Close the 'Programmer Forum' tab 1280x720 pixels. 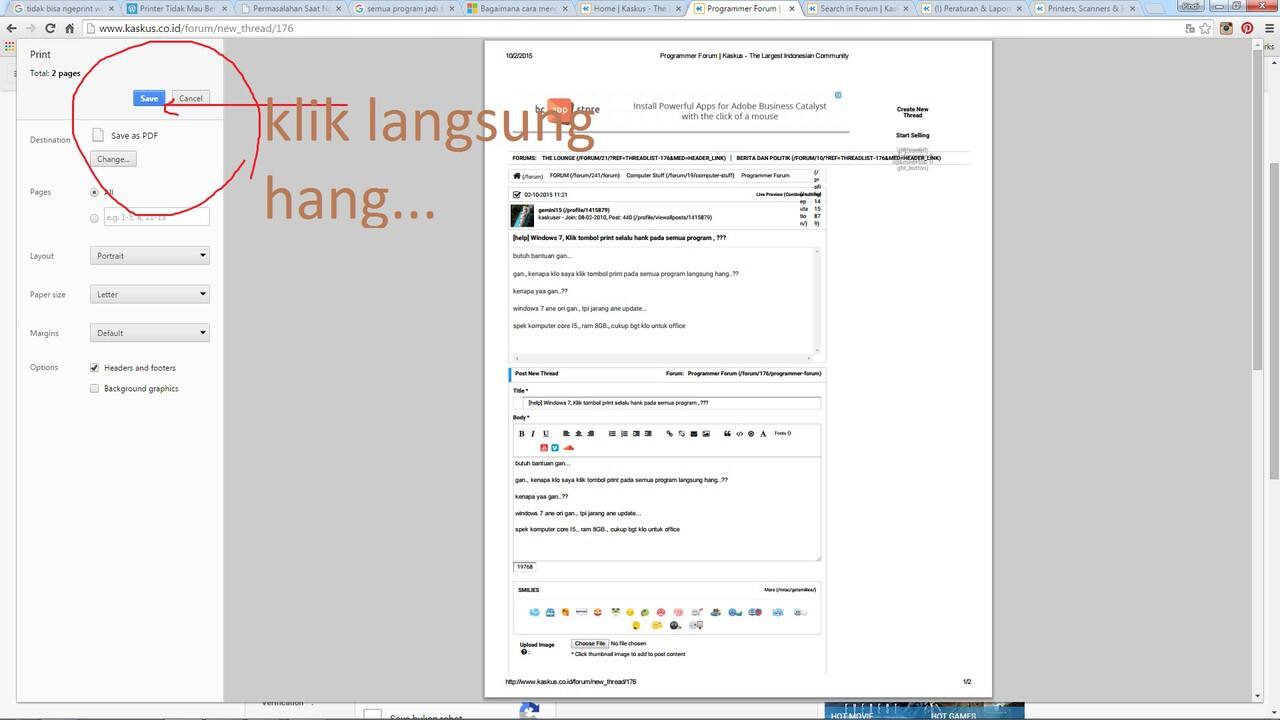click(790, 8)
